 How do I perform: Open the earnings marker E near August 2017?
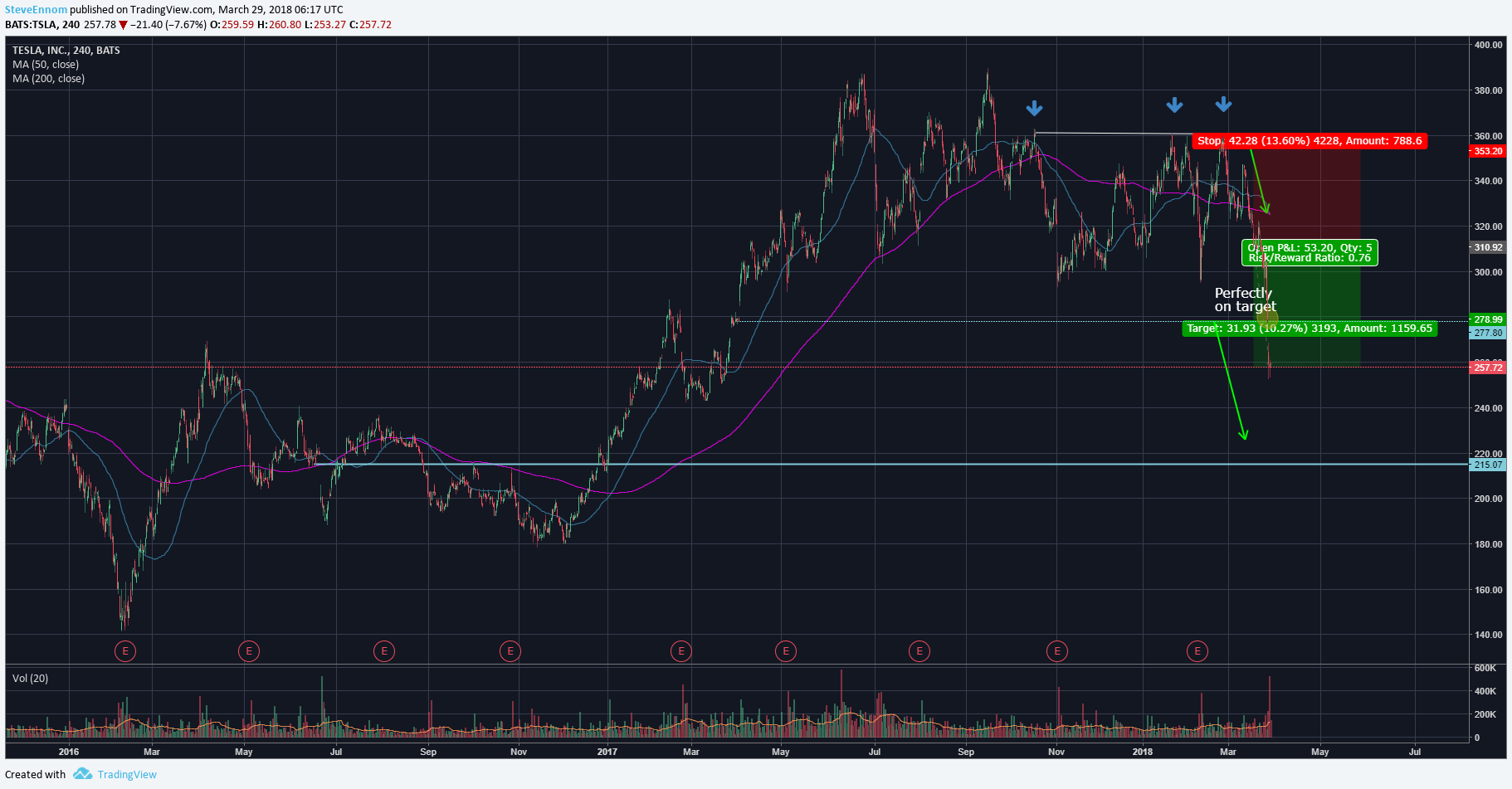[x=919, y=651]
